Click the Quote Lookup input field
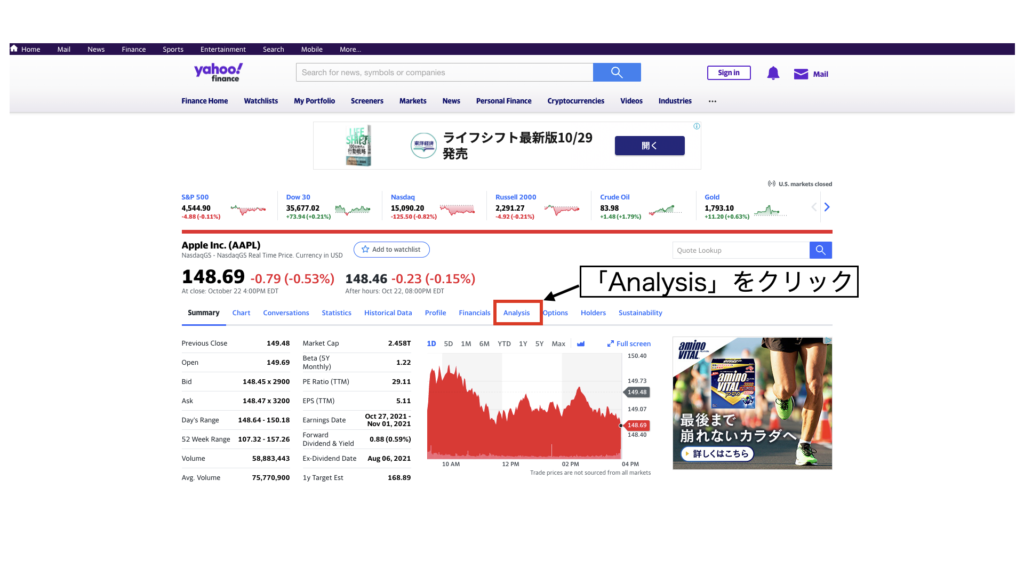1024x576 pixels. pyautogui.click(x=741, y=250)
